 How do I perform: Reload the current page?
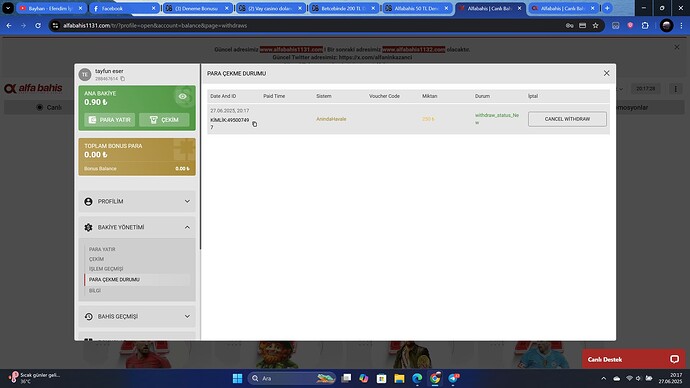coord(38,26)
